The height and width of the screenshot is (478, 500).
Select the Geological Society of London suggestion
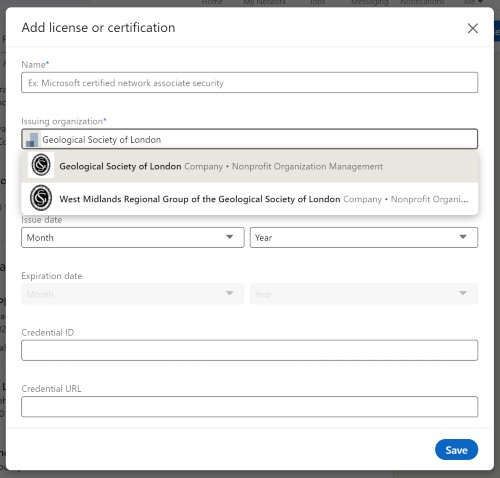coord(249,166)
